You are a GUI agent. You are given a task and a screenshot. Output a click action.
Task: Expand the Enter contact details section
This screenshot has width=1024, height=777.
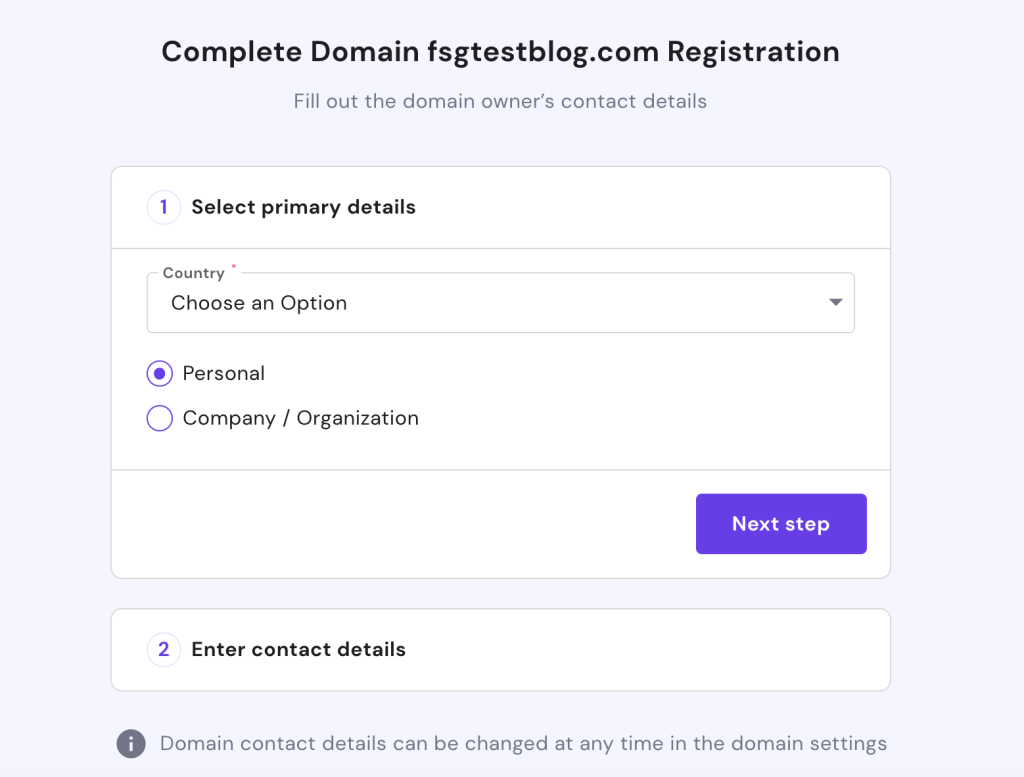[x=501, y=650]
